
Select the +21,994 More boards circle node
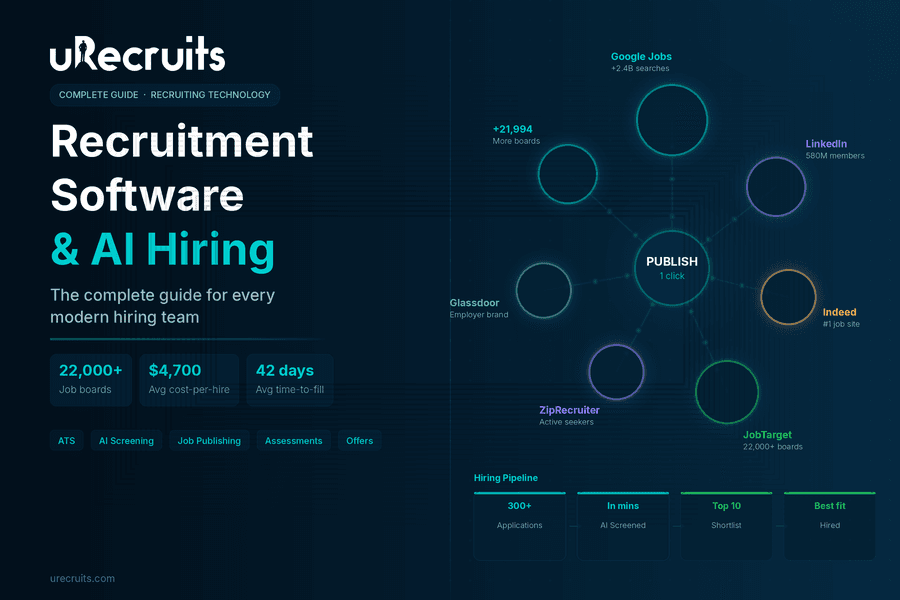(567, 174)
